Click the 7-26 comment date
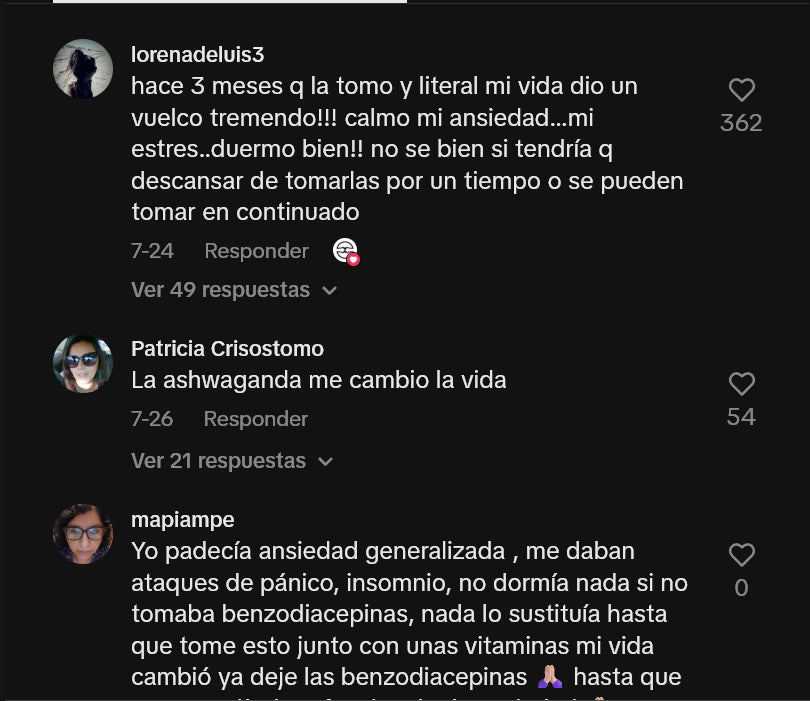 pyautogui.click(x=152, y=419)
